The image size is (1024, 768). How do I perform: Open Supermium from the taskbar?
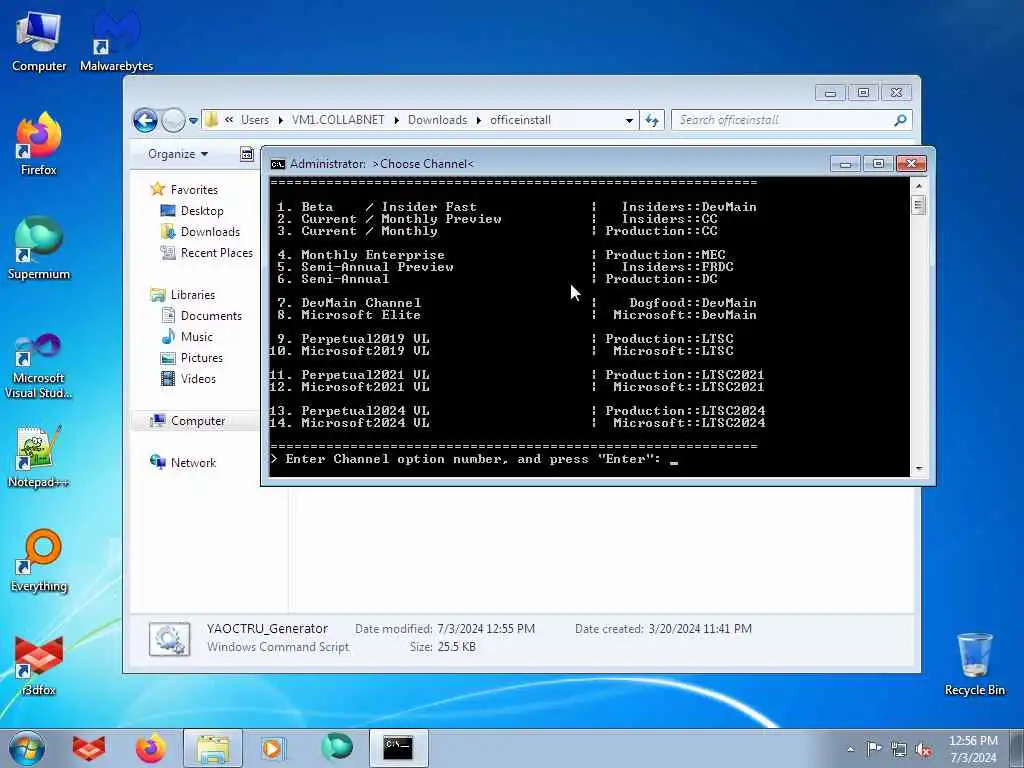pos(337,747)
